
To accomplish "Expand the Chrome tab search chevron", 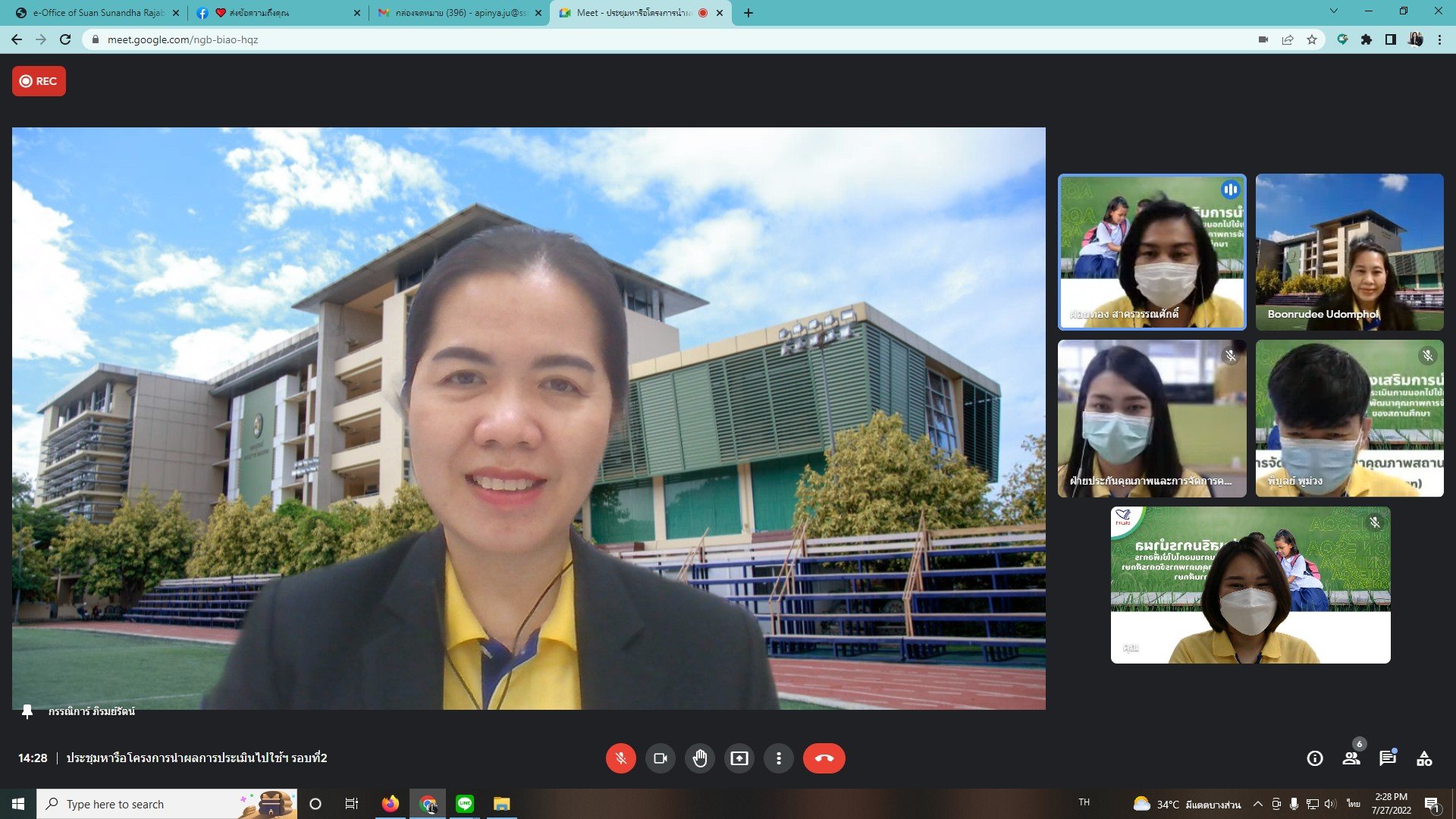I will (x=1333, y=11).
